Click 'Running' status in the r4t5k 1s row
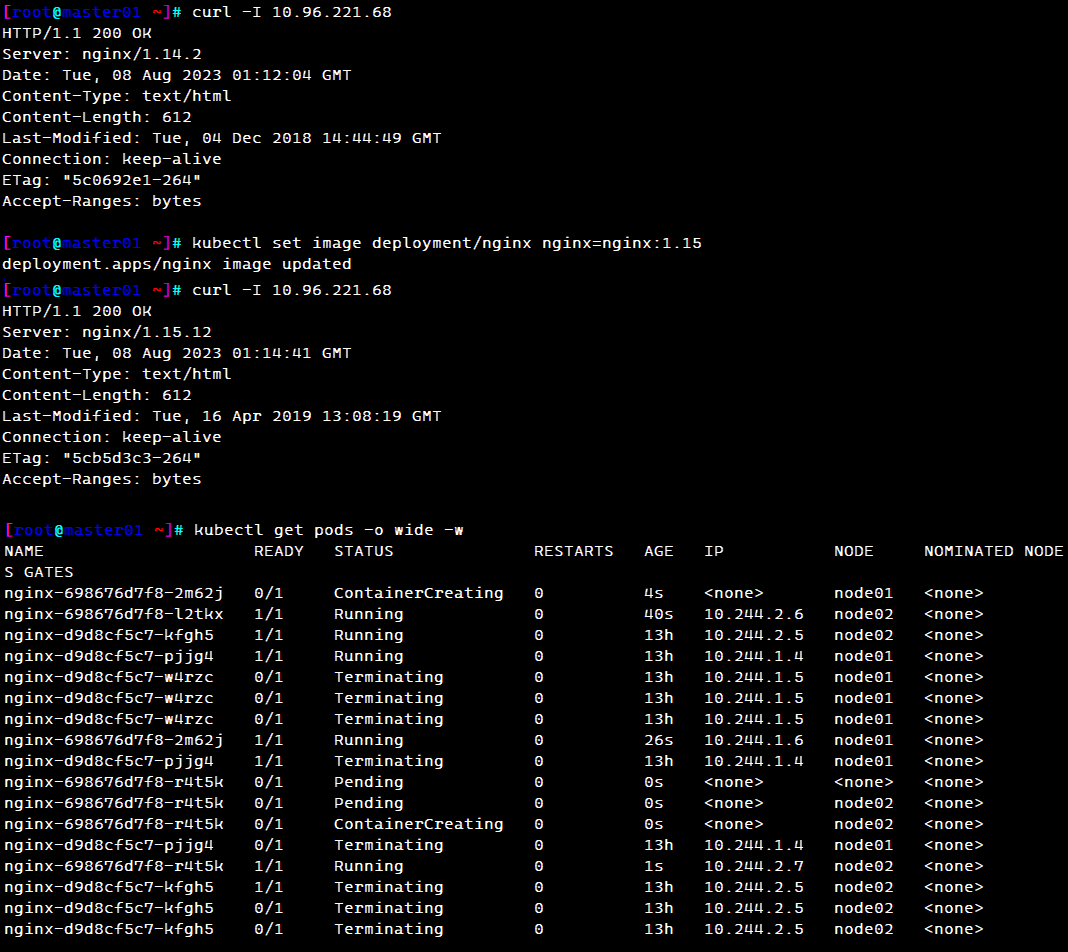The width and height of the screenshot is (1068, 952). click(x=368, y=866)
